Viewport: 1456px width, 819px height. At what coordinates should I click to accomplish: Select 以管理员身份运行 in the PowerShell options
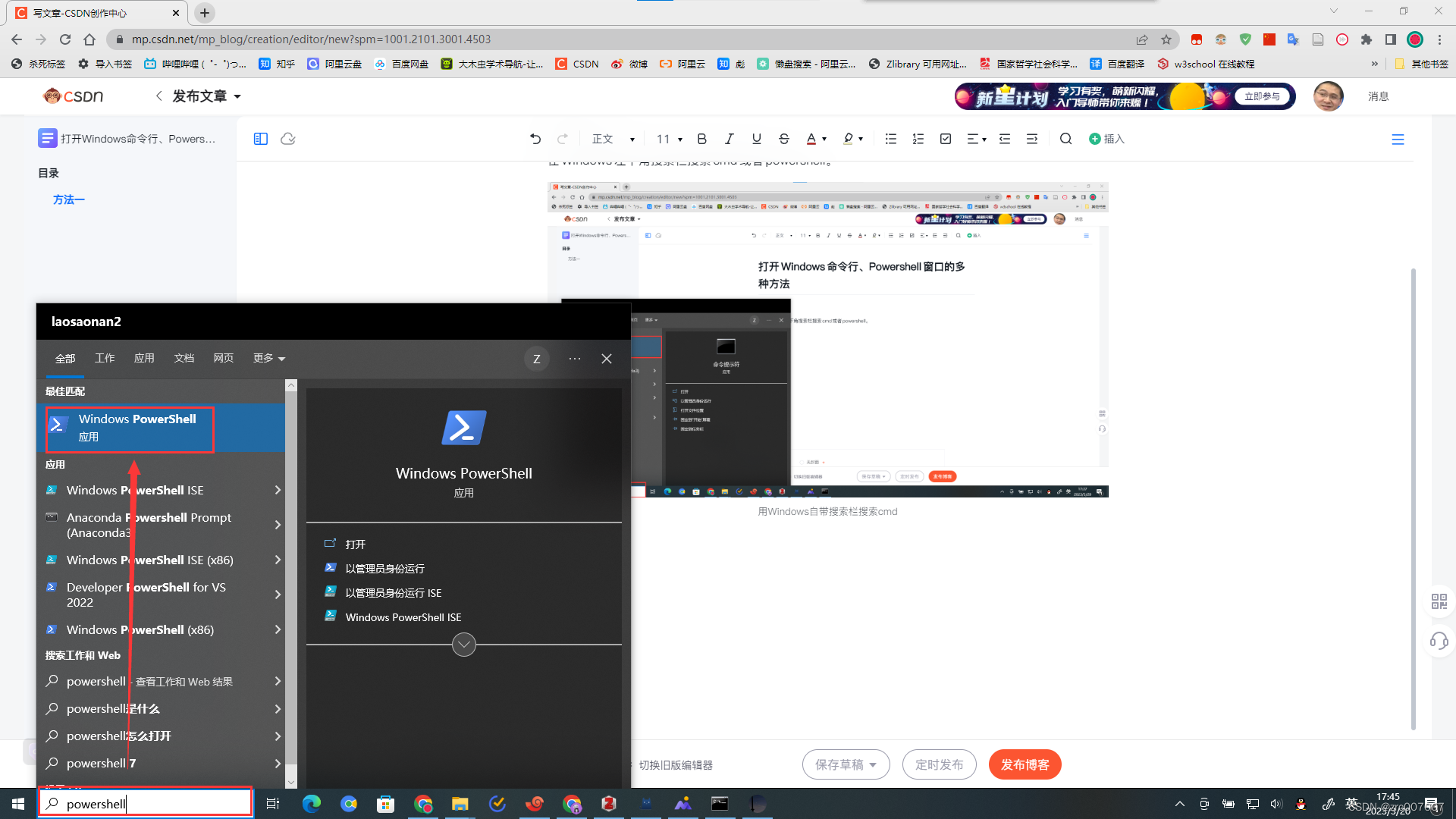384,569
